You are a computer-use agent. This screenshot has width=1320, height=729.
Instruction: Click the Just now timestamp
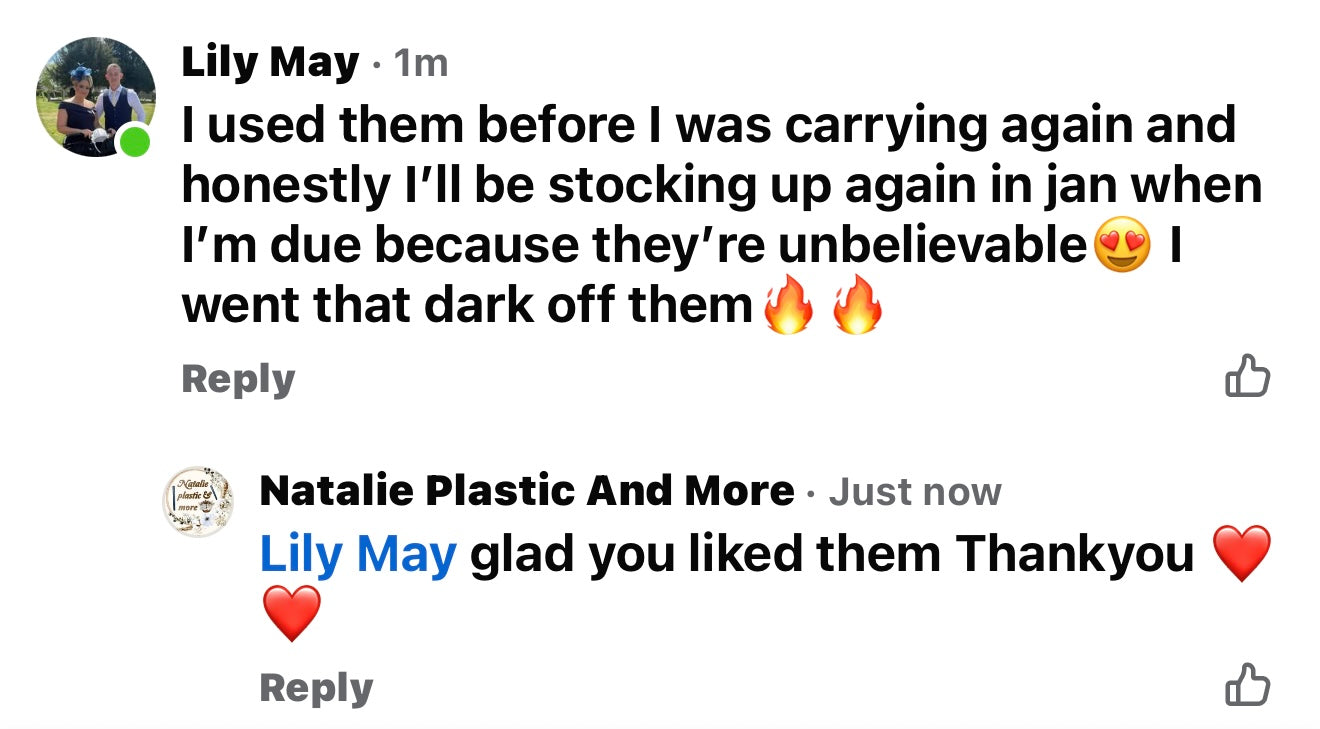point(914,492)
